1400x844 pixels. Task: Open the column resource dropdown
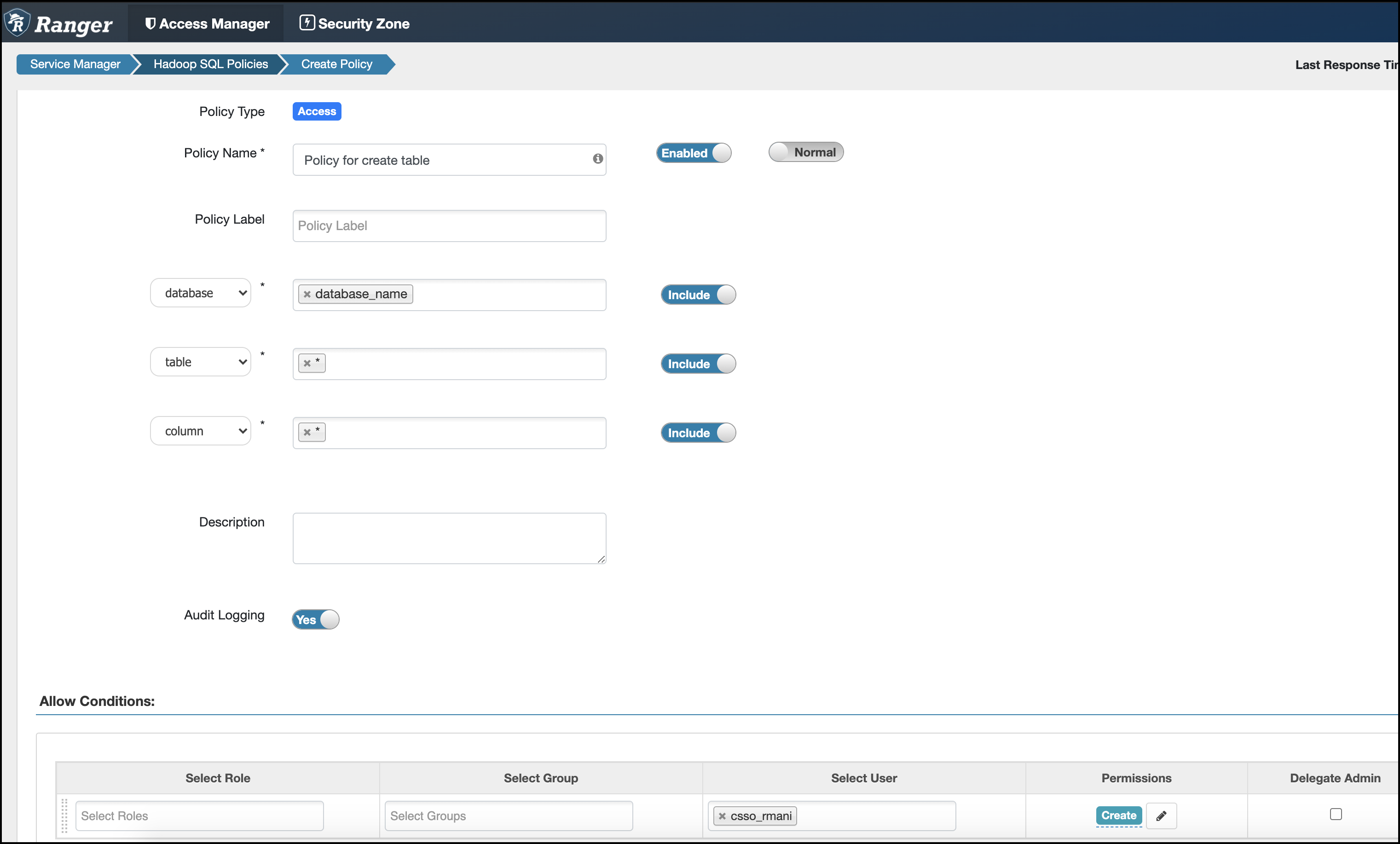(x=201, y=431)
